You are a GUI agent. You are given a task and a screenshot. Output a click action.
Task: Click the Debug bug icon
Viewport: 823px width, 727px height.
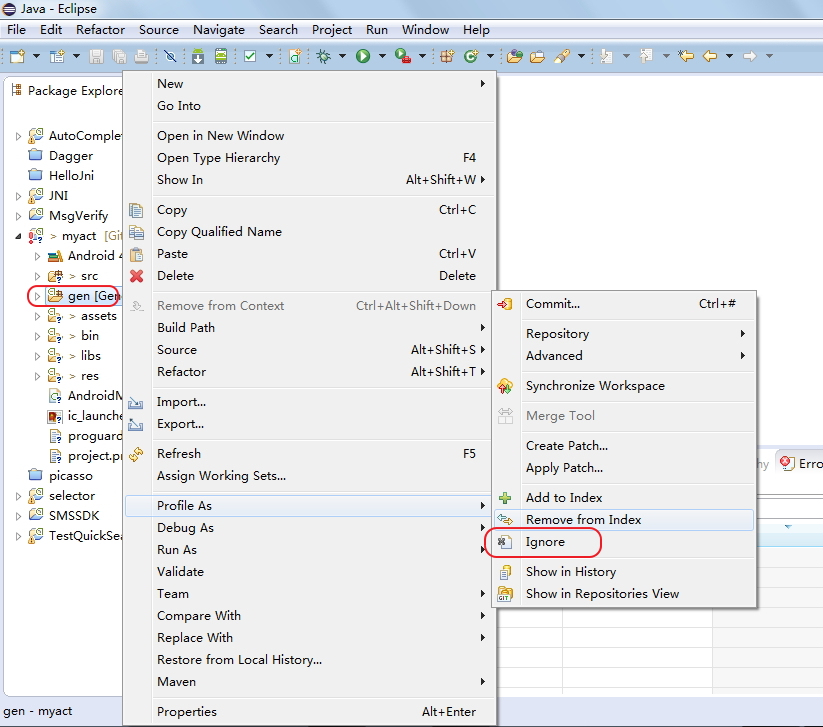pyautogui.click(x=323, y=56)
